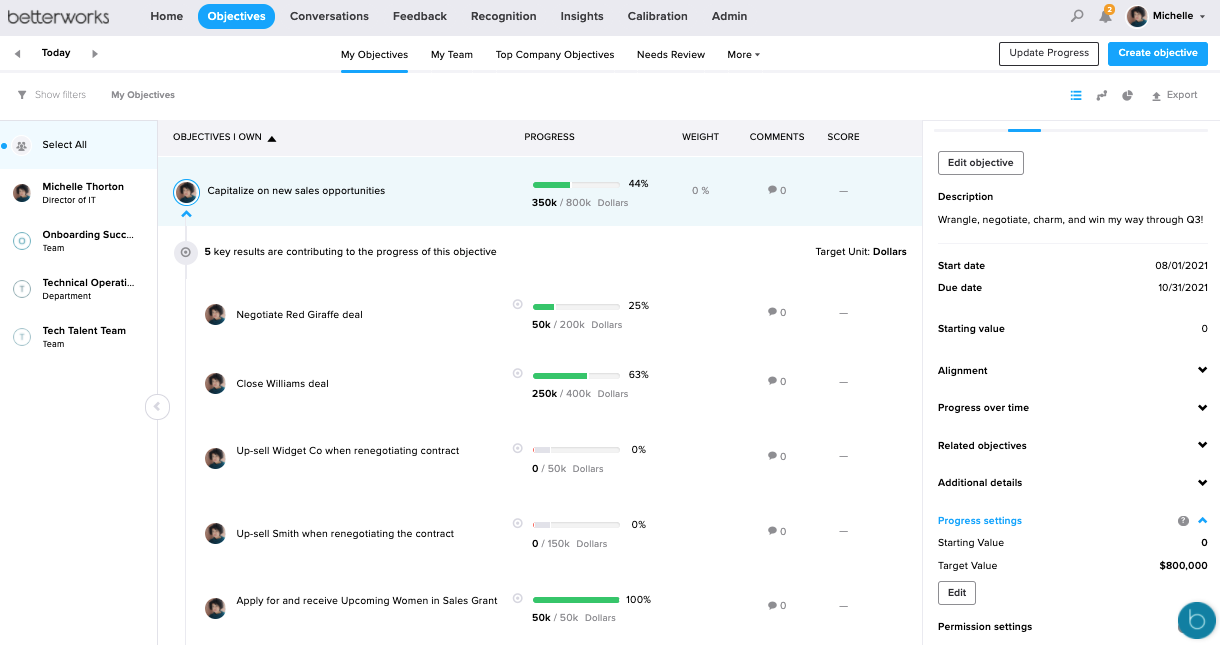Switch to alignment tree view icon
The width and height of the screenshot is (1220, 645).
click(x=1102, y=95)
